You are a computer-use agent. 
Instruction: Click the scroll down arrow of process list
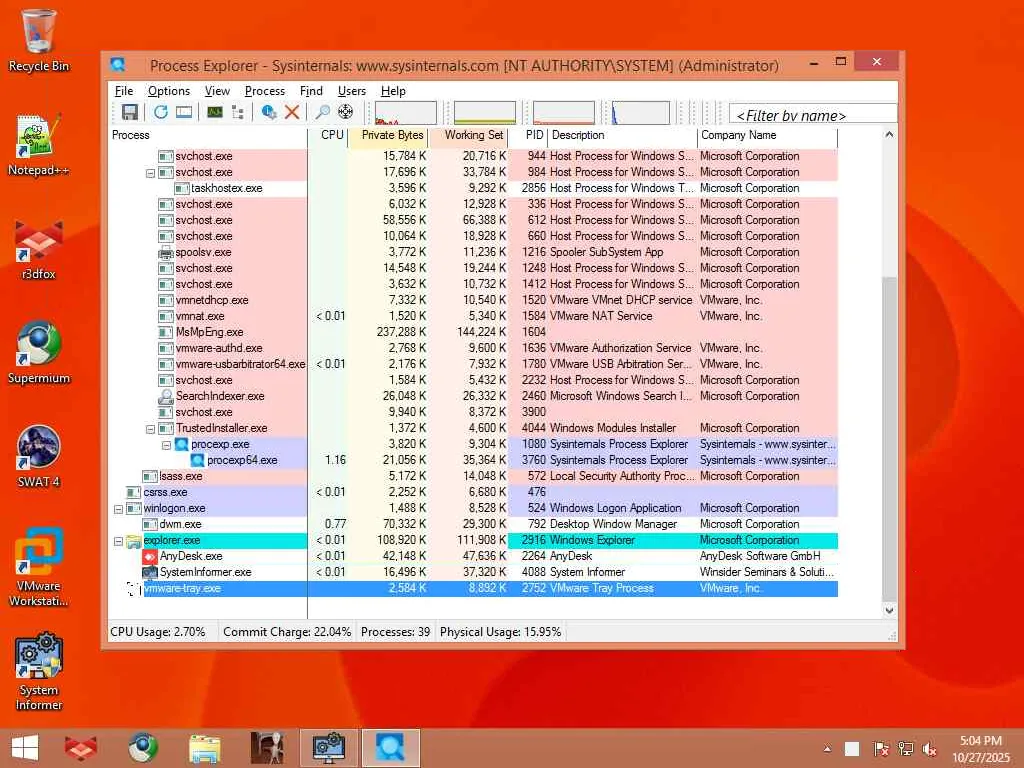coord(889,610)
